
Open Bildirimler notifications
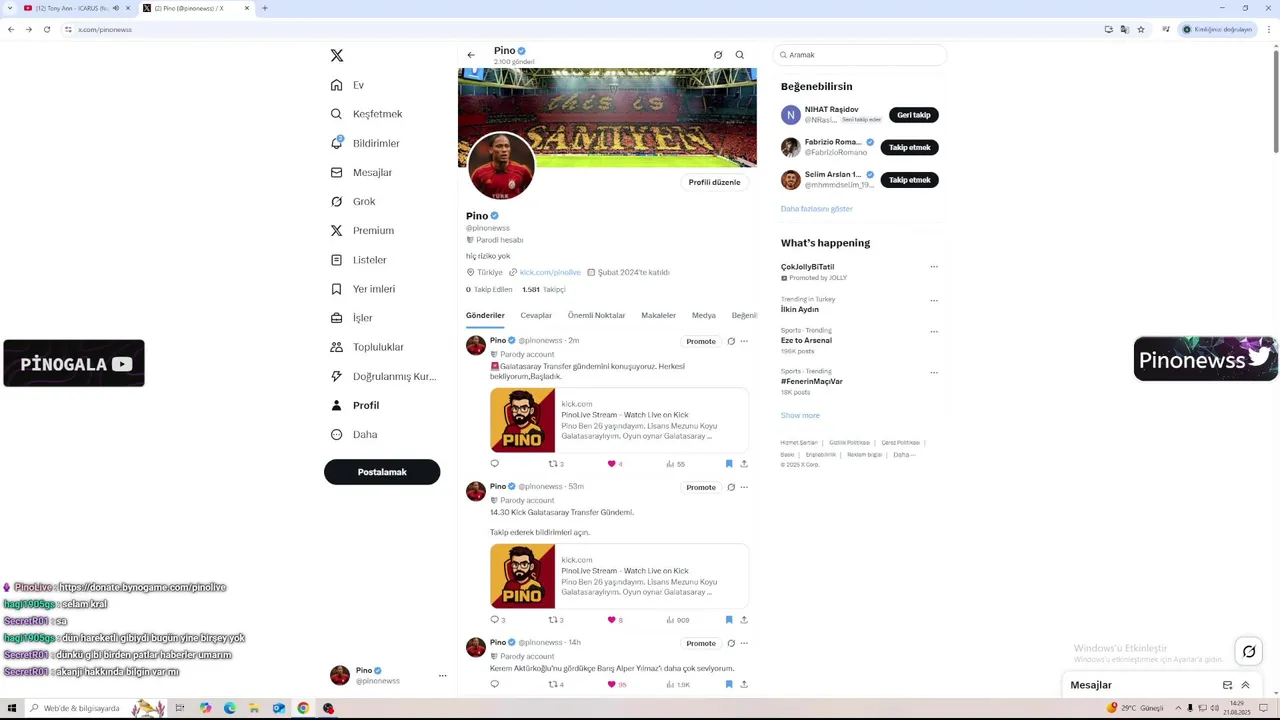[366, 143]
